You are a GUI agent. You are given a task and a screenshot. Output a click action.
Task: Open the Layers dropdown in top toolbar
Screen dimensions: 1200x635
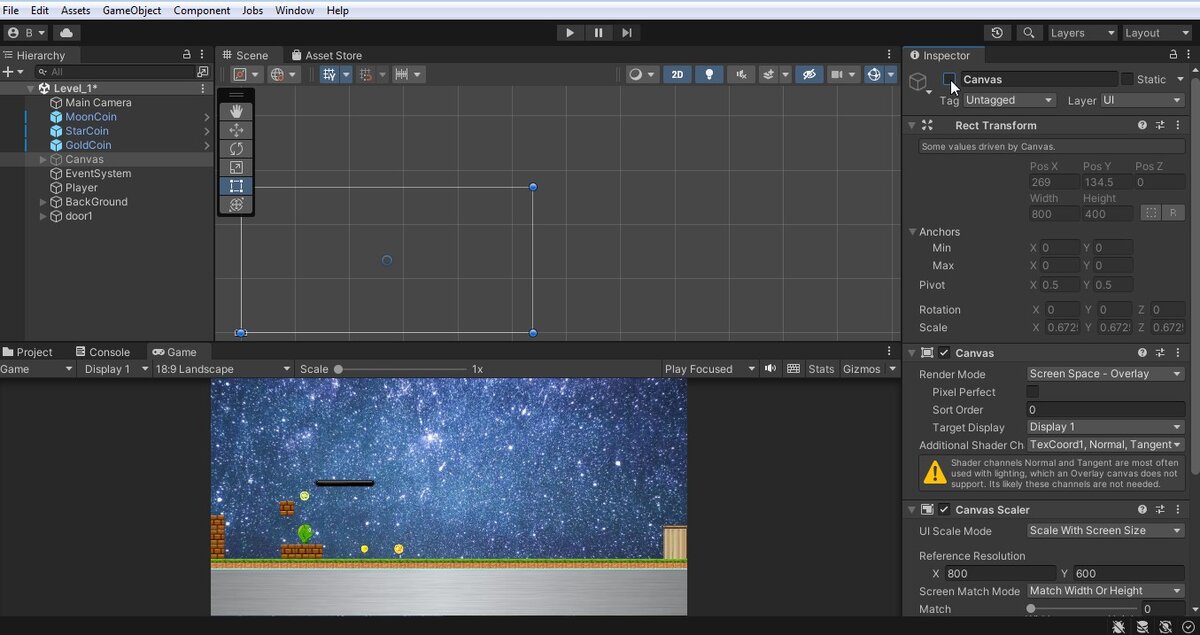pyautogui.click(x=1081, y=33)
